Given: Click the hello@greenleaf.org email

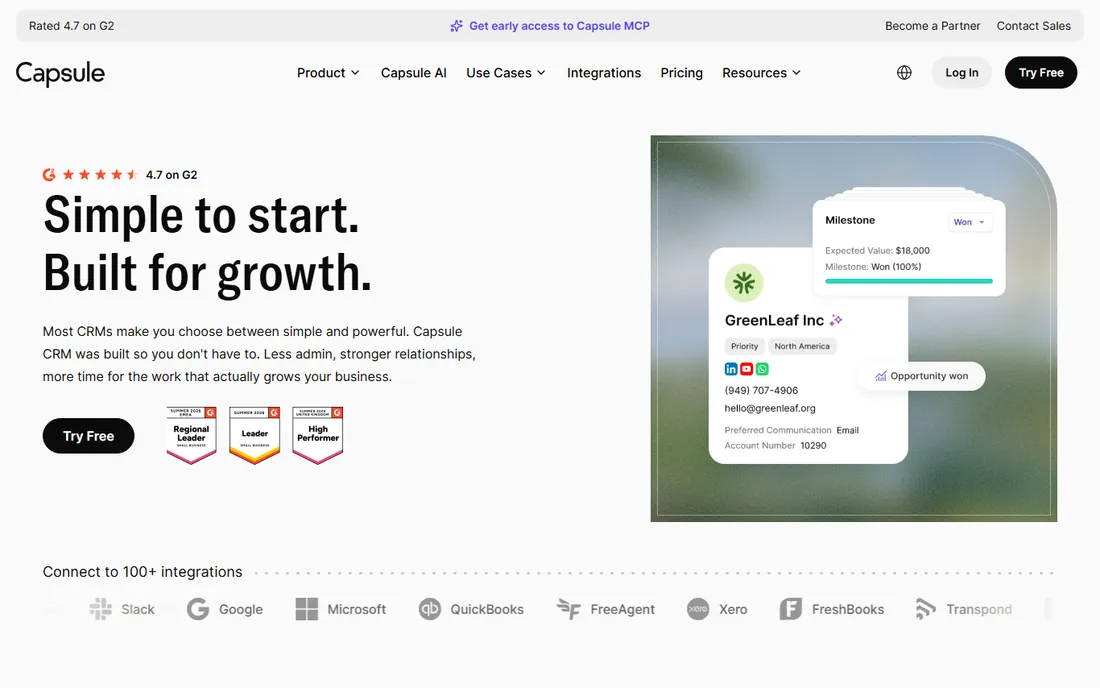Looking at the screenshot, I should (770, 408).
